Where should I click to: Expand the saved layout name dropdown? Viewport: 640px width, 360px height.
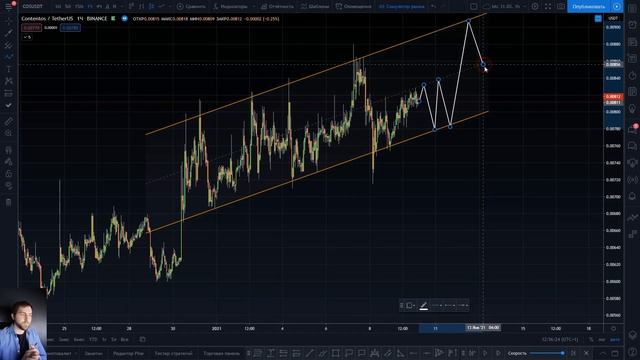[524, 6]
